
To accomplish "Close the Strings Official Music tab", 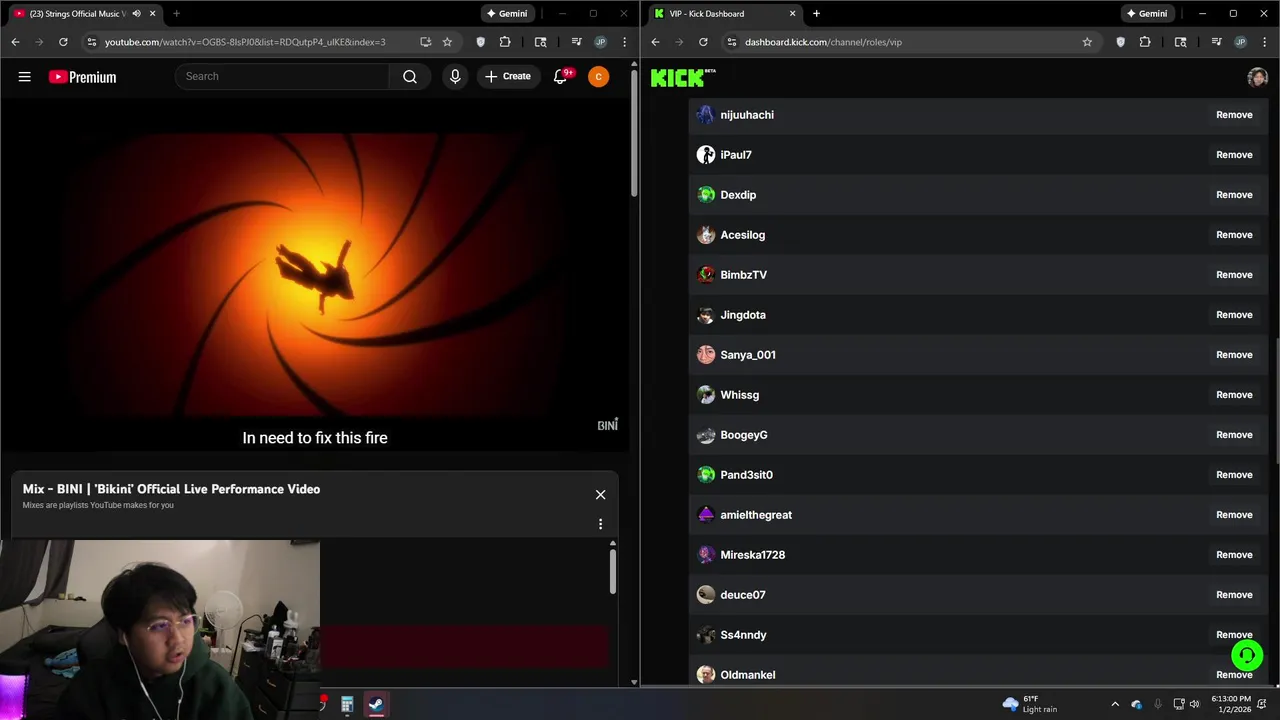I will point(152,13).
